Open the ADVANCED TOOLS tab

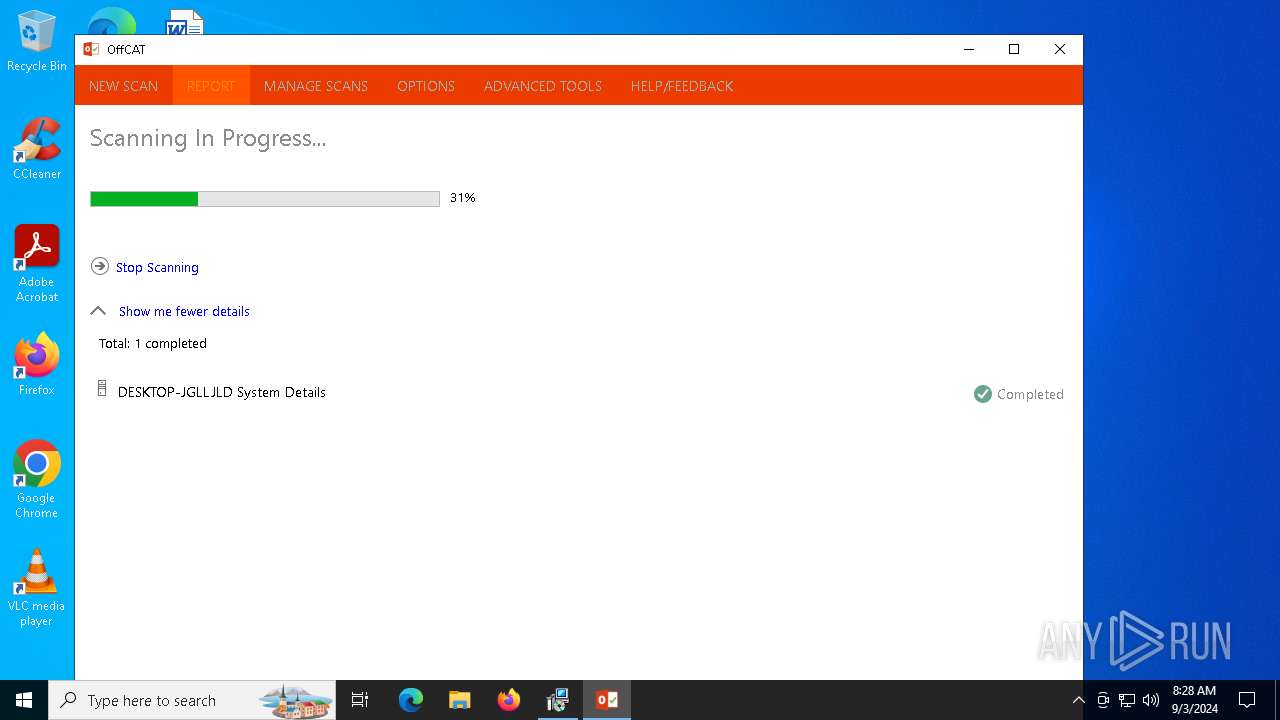point(543,86)
